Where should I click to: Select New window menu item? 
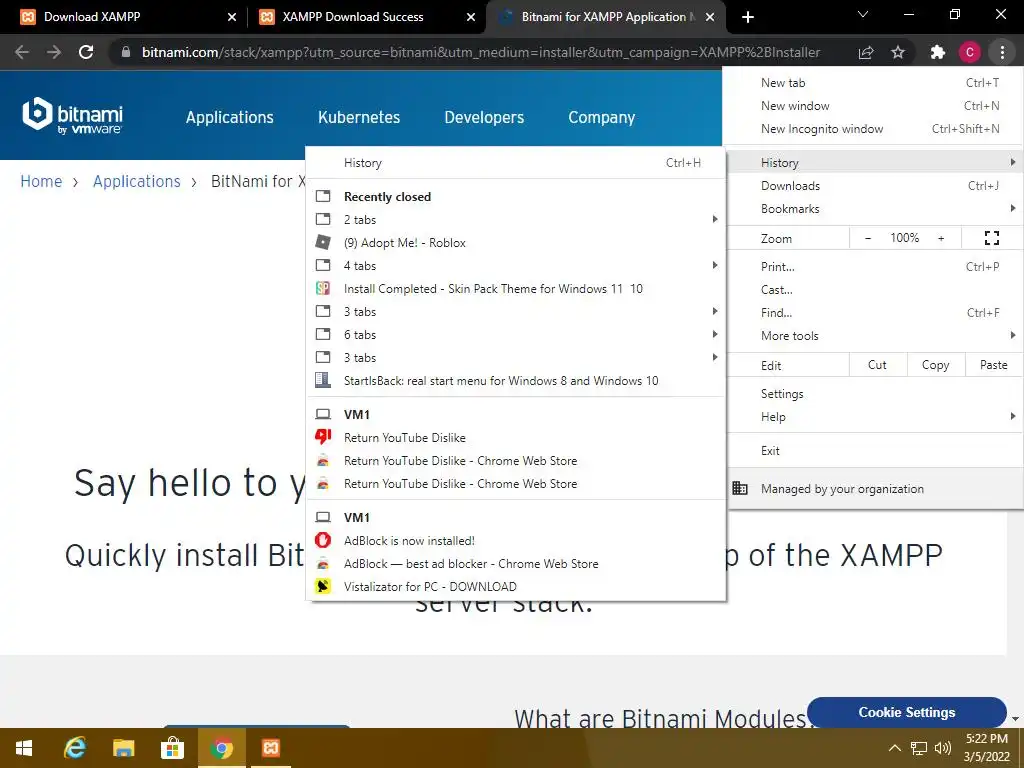click(x=875, y=106)
